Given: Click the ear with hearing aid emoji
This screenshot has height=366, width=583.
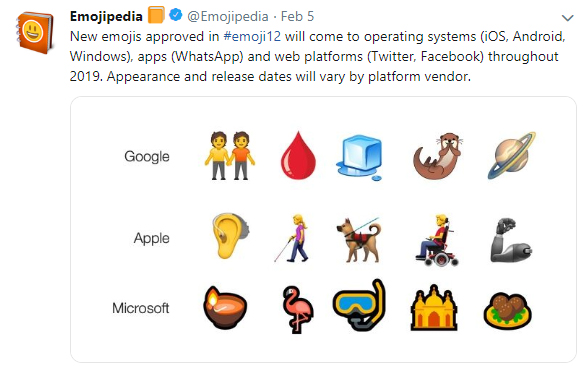Looking at the screenshot, I should click(x=230, y=236).
